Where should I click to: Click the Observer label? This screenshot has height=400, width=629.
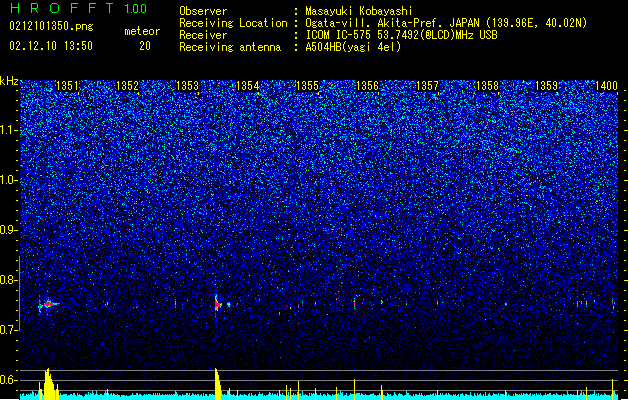coord(203,11)
